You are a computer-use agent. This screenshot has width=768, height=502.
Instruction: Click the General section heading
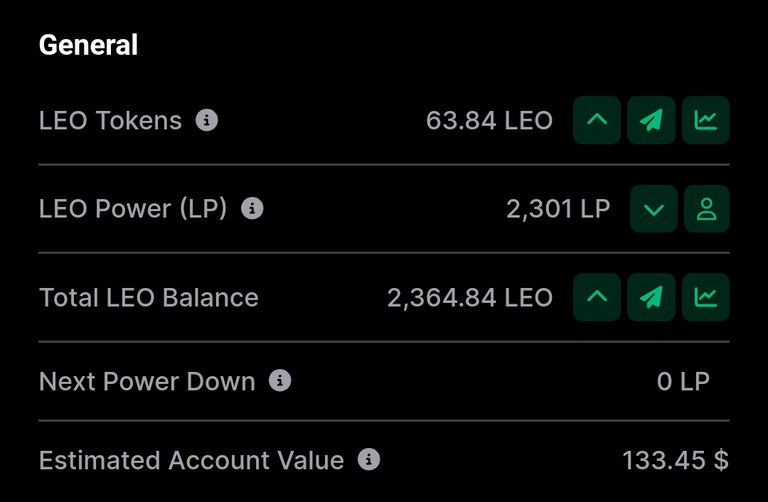click(x=88, y=45)
